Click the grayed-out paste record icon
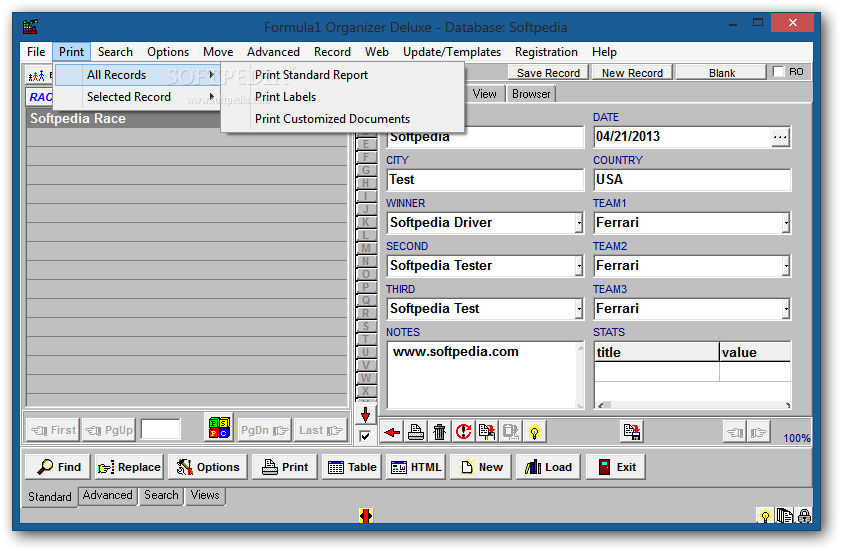Viewport: 841px width, 551px height. [510, 432]
